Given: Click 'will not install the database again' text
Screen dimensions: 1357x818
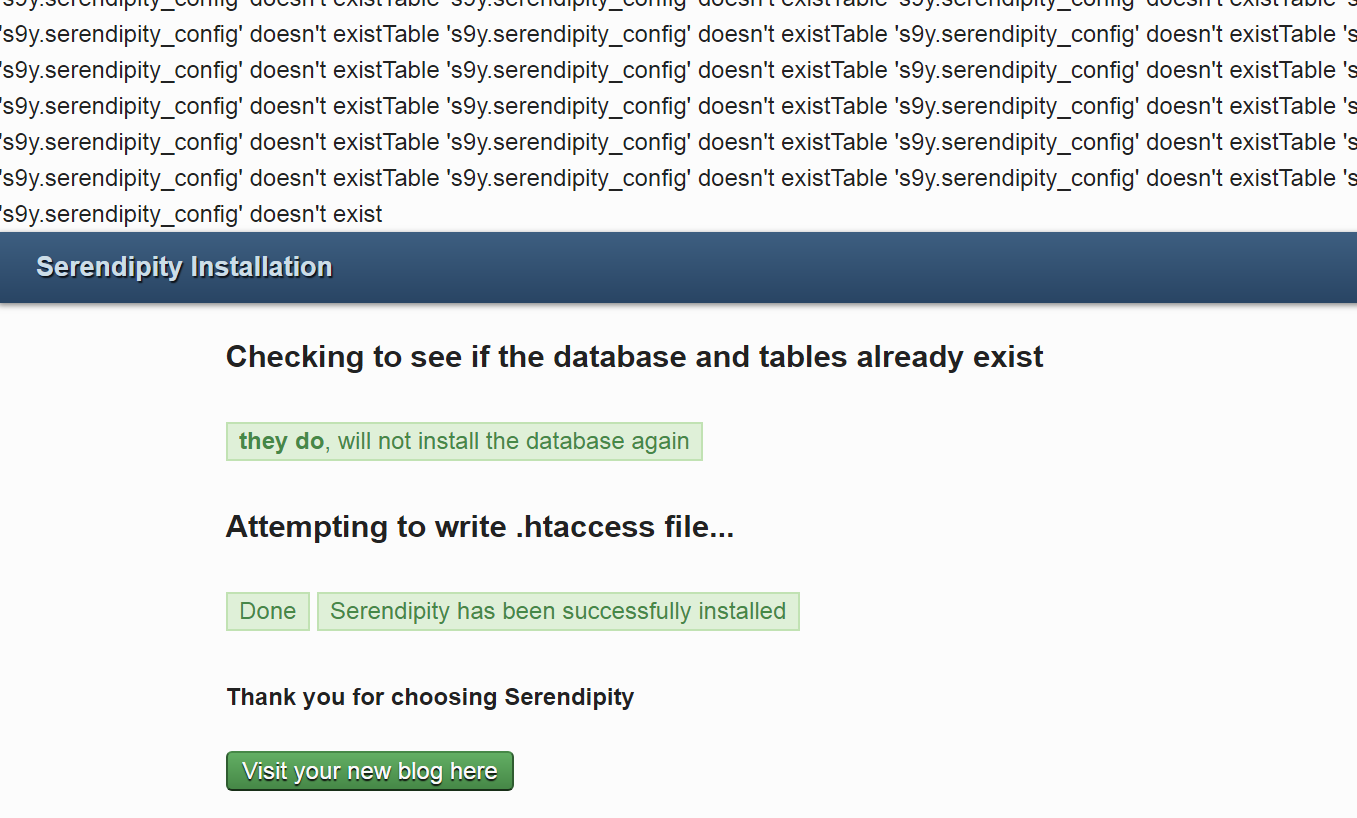Looking at the screenshot, I should coord(513,441).
